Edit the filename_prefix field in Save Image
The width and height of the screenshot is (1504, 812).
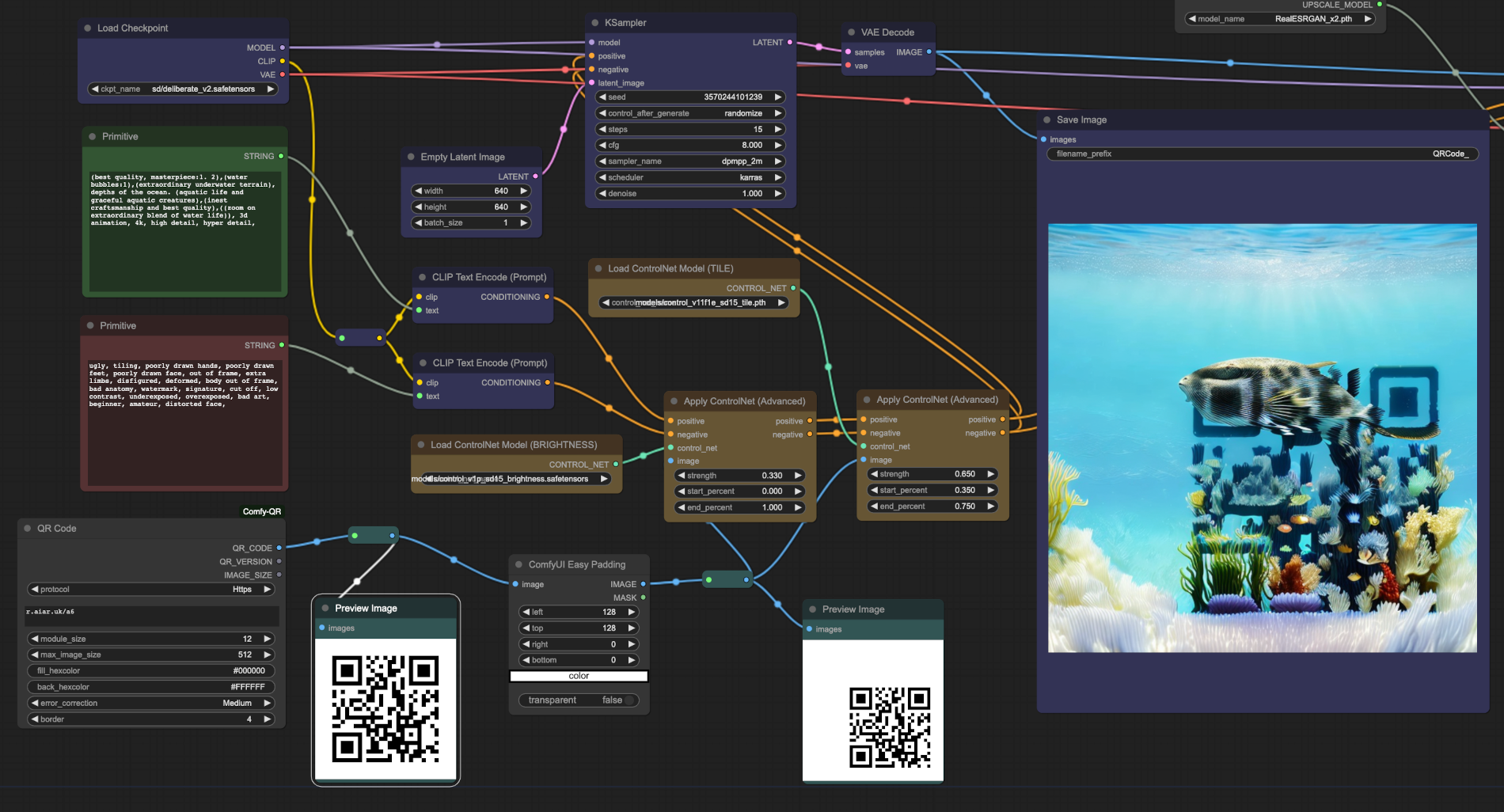coord(1263,154)
